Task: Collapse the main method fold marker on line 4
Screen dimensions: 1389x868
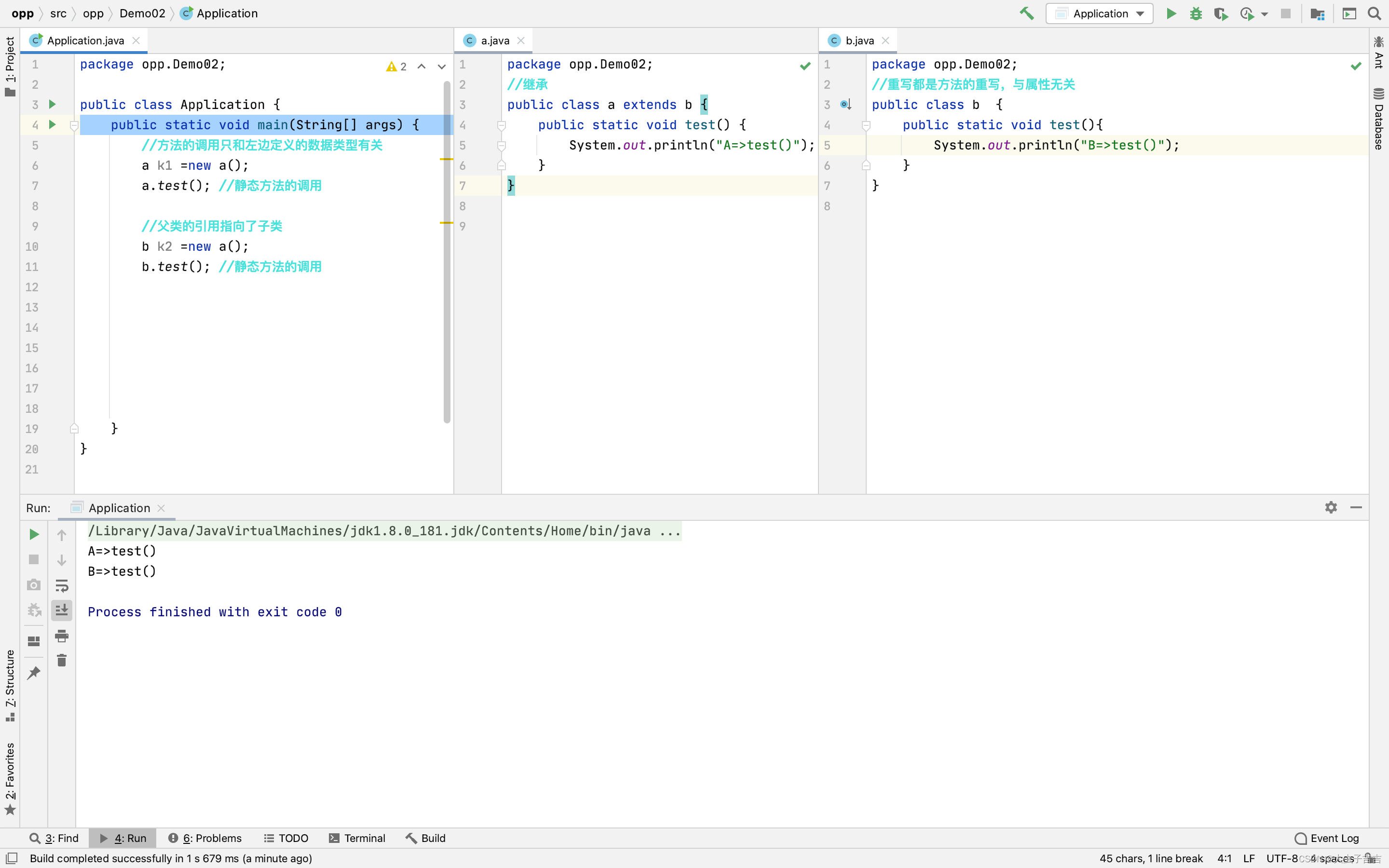Action: (x=74, y=125)
